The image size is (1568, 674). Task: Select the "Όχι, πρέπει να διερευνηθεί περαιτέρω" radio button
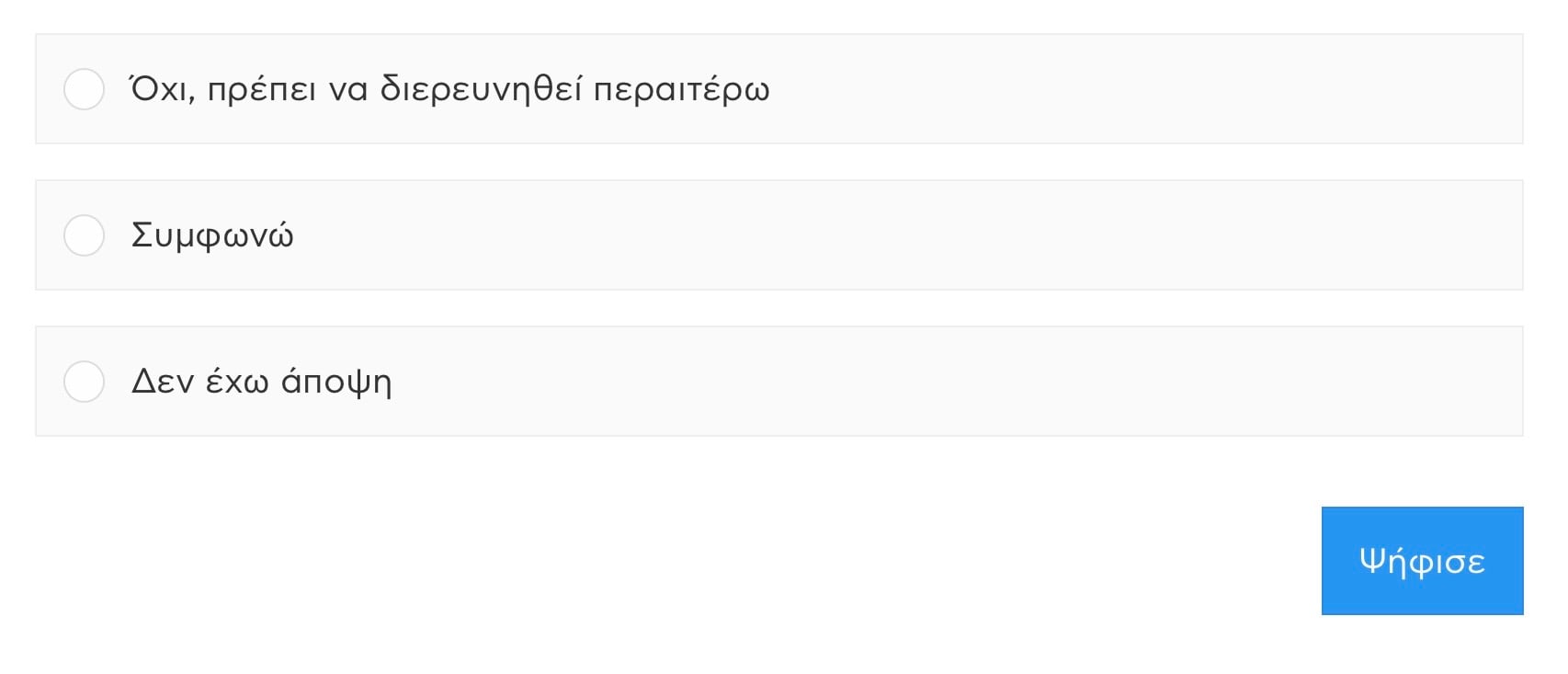[84, 89]
